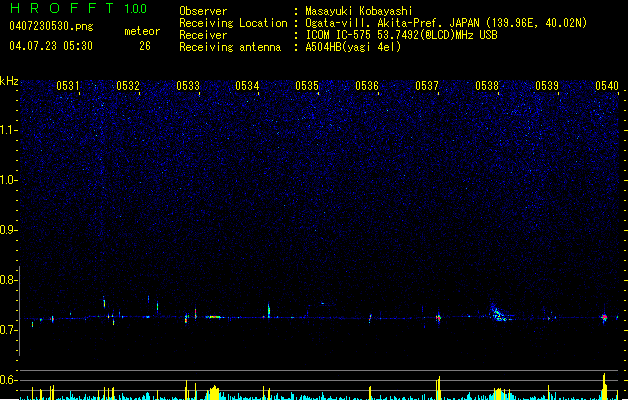Click the meteor count 26
Image resolution: width=629 pixels, height=400 pixels.
pos(145,46)
